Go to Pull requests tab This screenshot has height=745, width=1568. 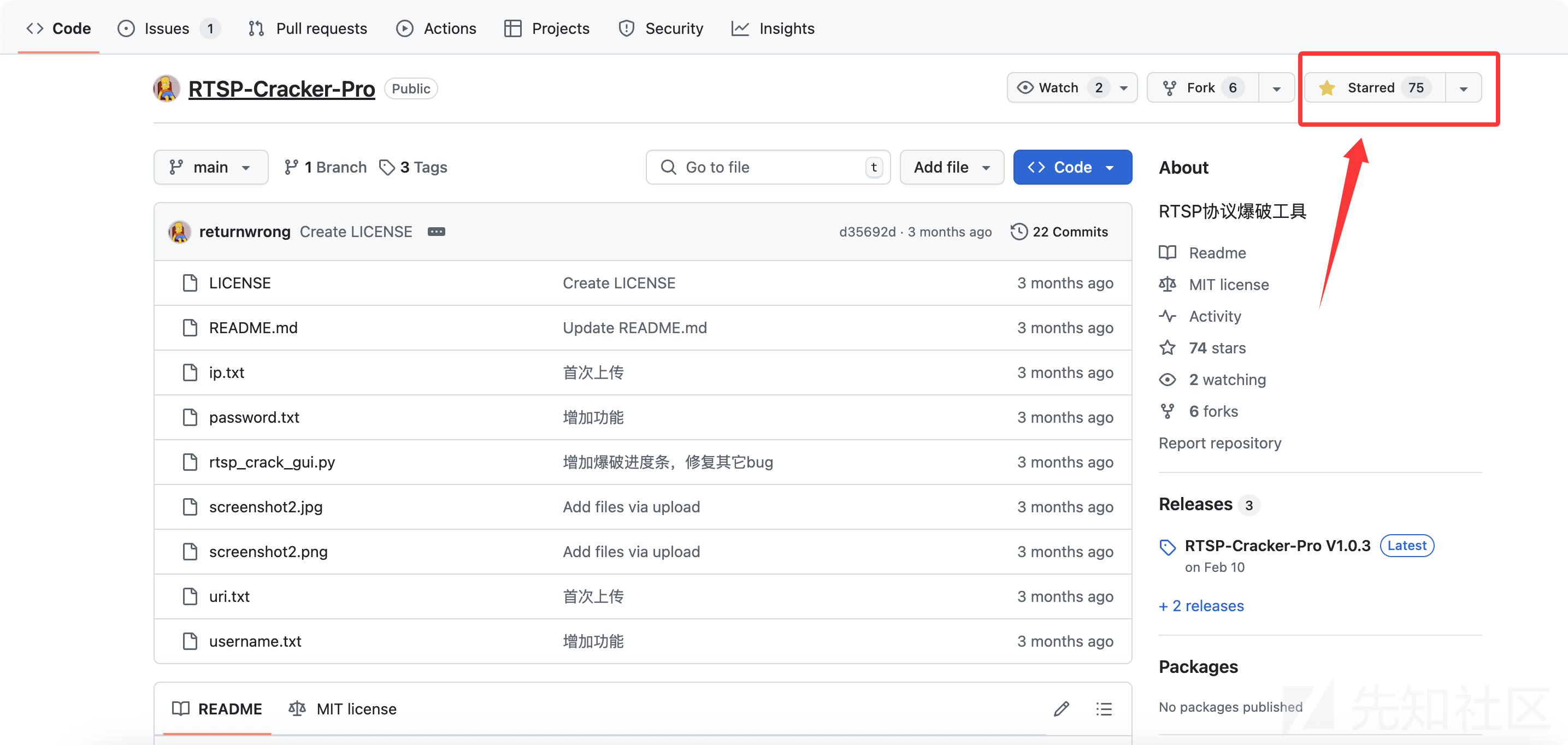[x=308, y=28]
